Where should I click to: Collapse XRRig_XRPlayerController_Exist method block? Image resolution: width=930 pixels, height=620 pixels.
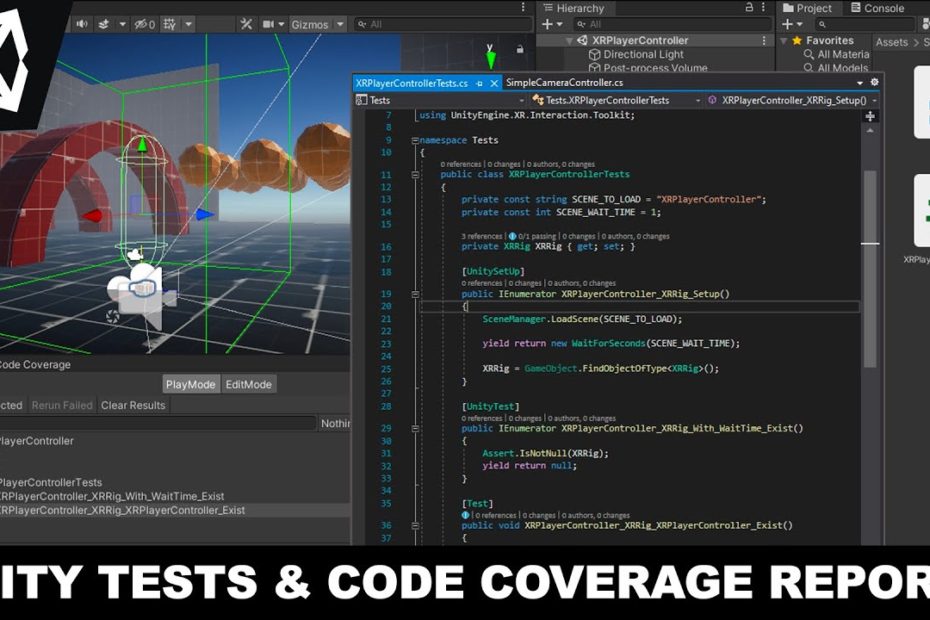click(415, 526)
